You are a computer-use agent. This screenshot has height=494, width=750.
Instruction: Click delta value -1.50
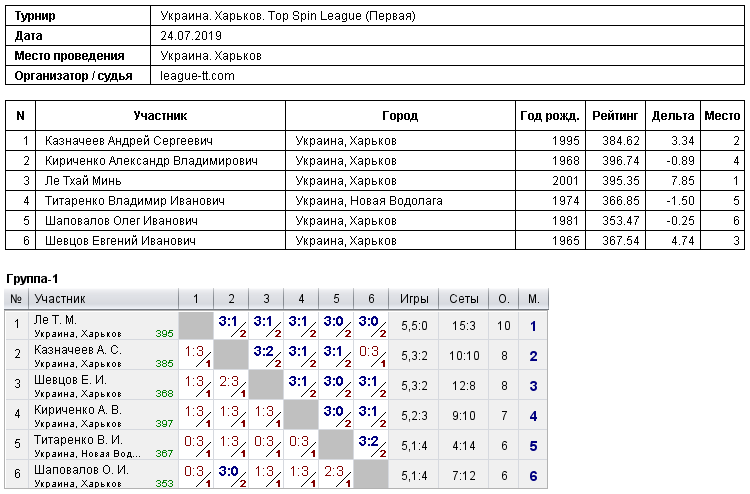pyautogui.click(x=680, y=201)
